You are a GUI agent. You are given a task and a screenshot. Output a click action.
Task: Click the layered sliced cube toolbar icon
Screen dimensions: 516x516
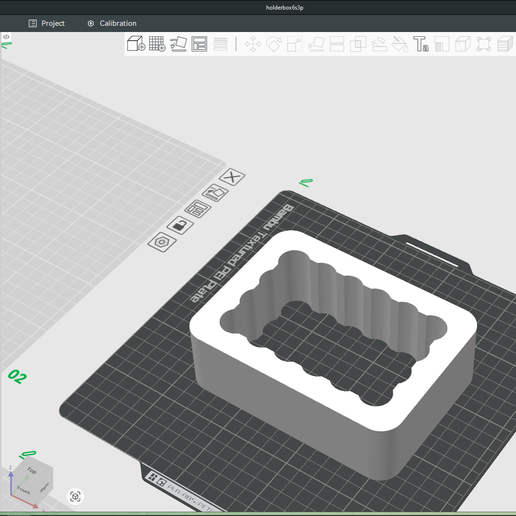(x=505, y=44)
